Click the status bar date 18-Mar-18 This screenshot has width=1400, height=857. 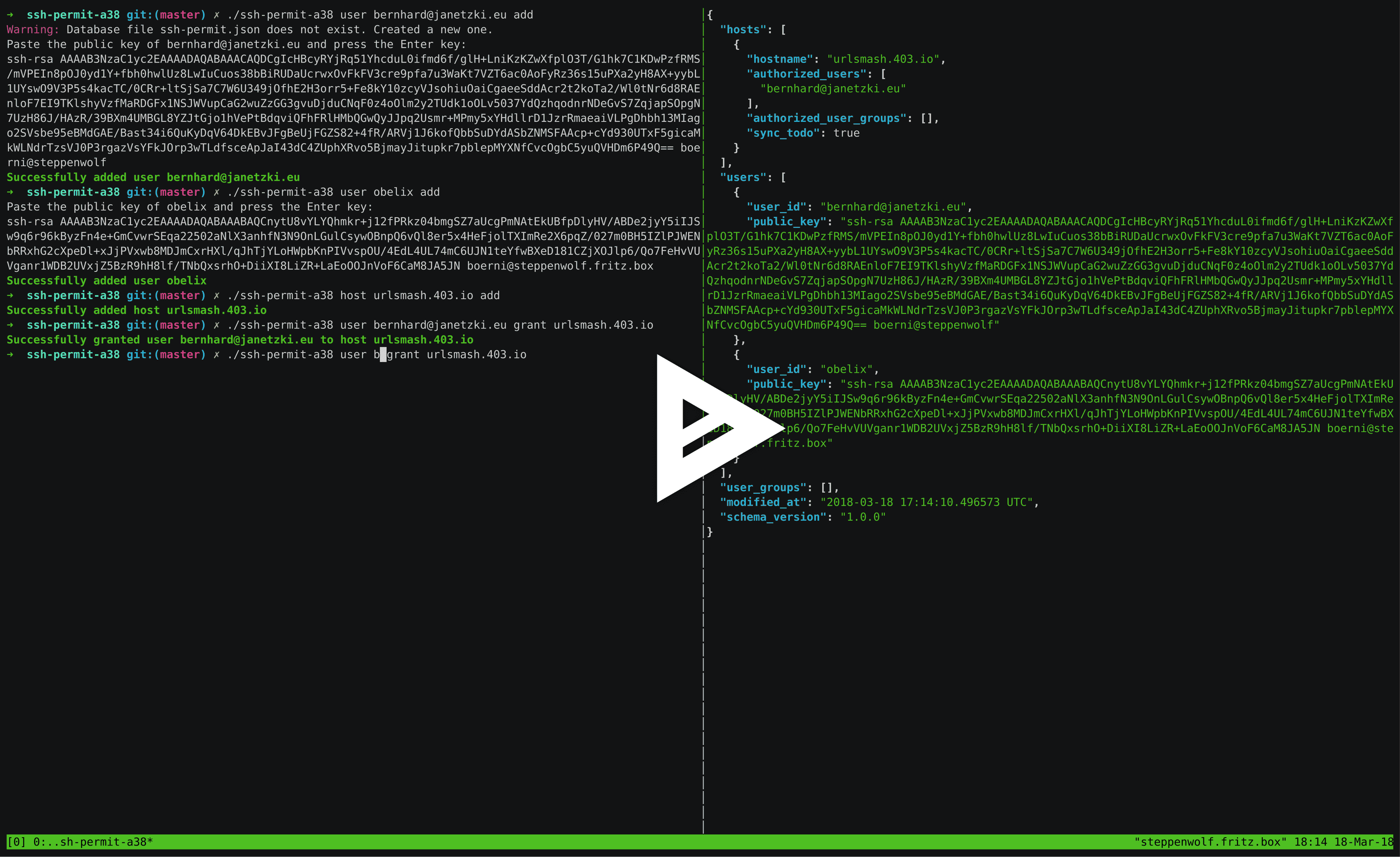(1364, 842)
